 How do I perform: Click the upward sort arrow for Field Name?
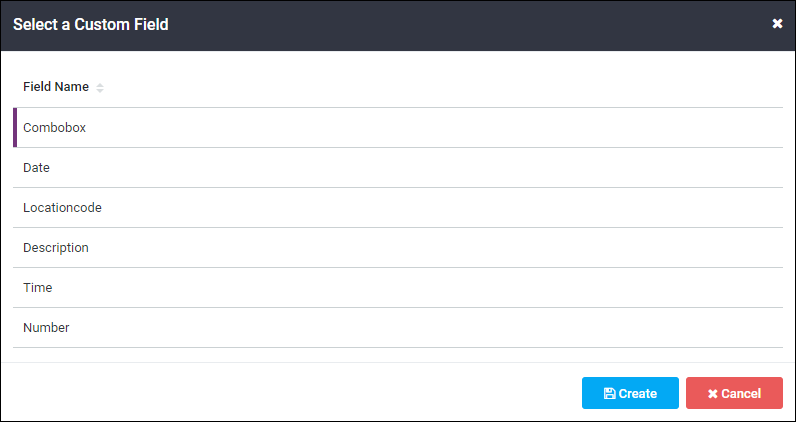[x=100, y=85]
